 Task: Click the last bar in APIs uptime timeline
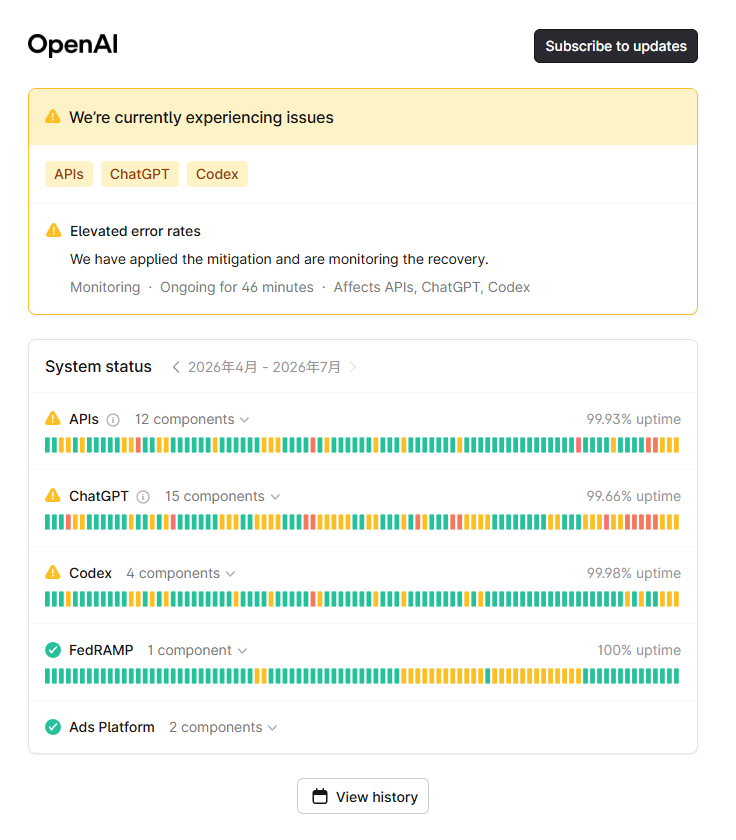tap(676, 445)
